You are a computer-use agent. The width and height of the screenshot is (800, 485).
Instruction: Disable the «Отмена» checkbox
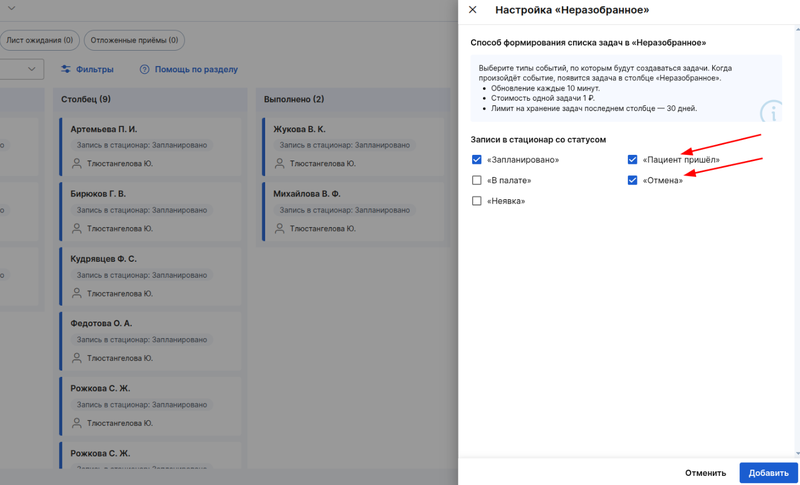(632, 181)
